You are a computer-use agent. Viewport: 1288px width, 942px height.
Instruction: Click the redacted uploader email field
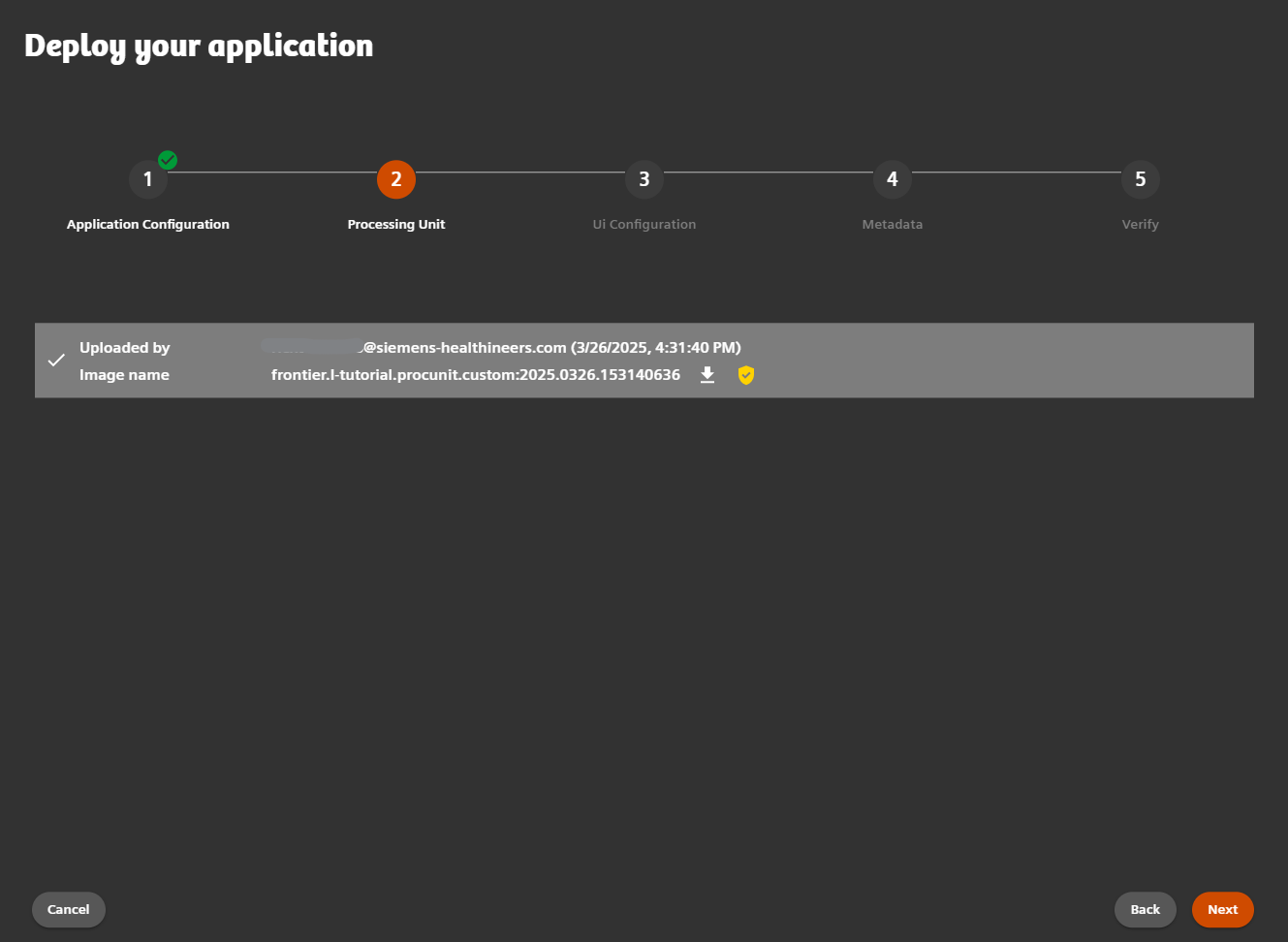pyautogui.click(x=310, y=346)
